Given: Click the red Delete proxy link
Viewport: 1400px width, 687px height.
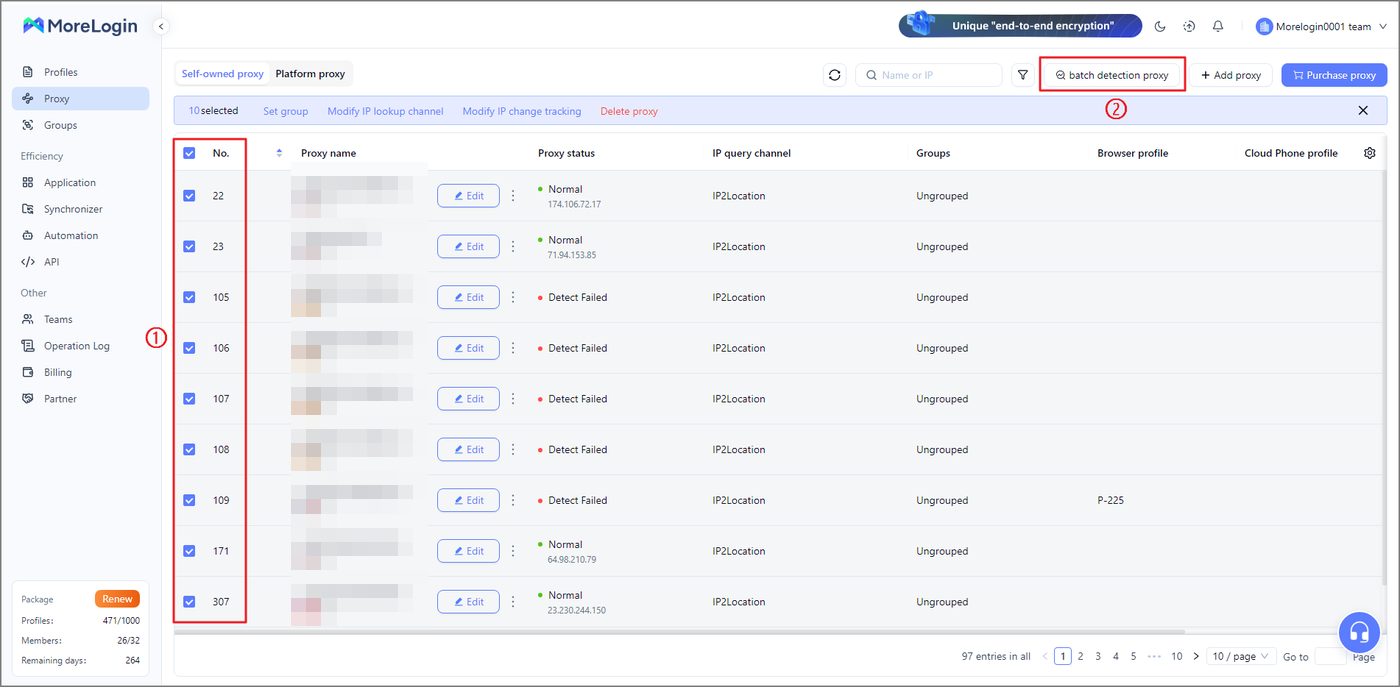Looking at the screenshot, I should click(x=629, y=111).
